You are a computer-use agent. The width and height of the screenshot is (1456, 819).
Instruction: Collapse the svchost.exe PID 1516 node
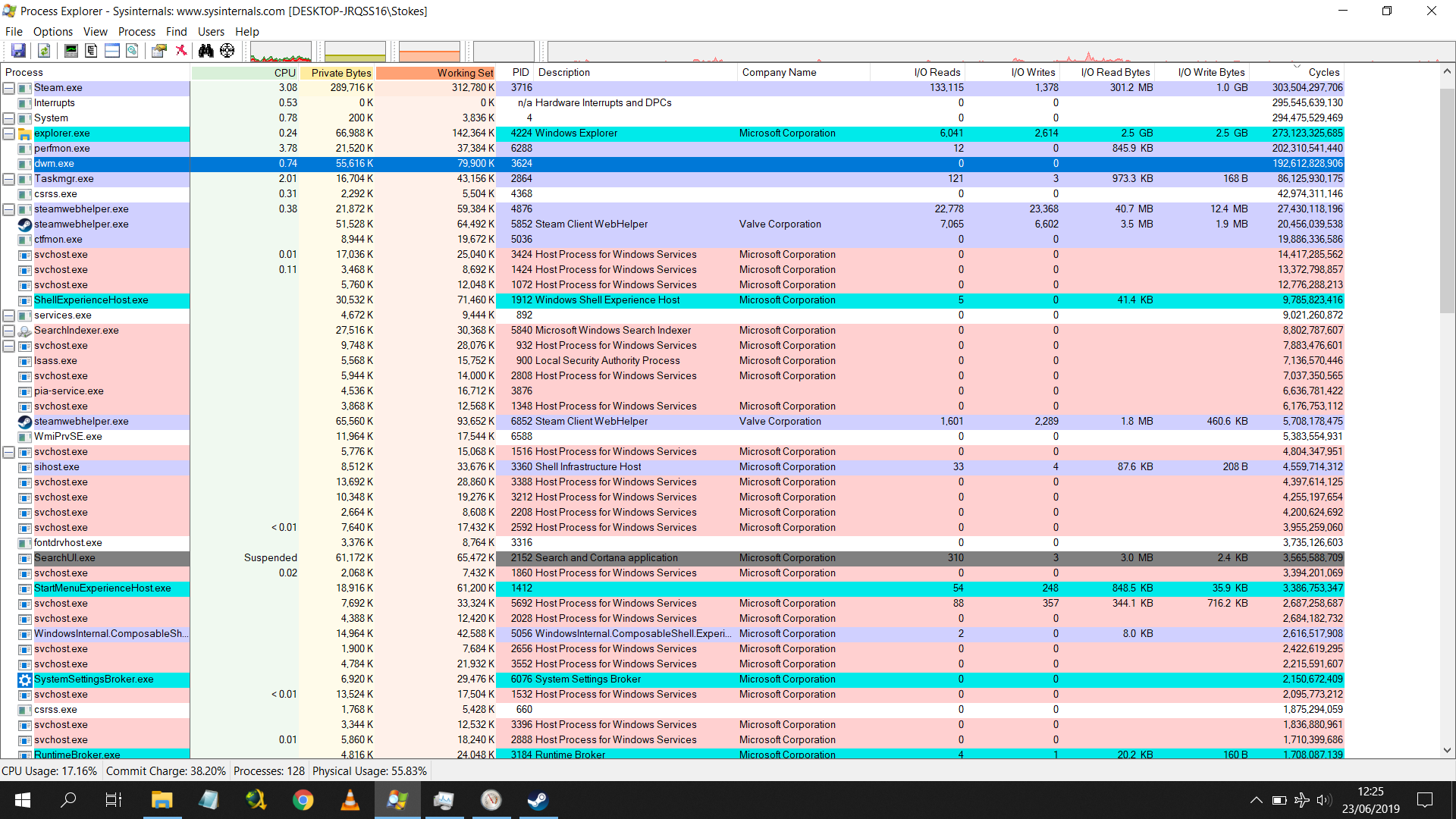click(x=9, y=452)
